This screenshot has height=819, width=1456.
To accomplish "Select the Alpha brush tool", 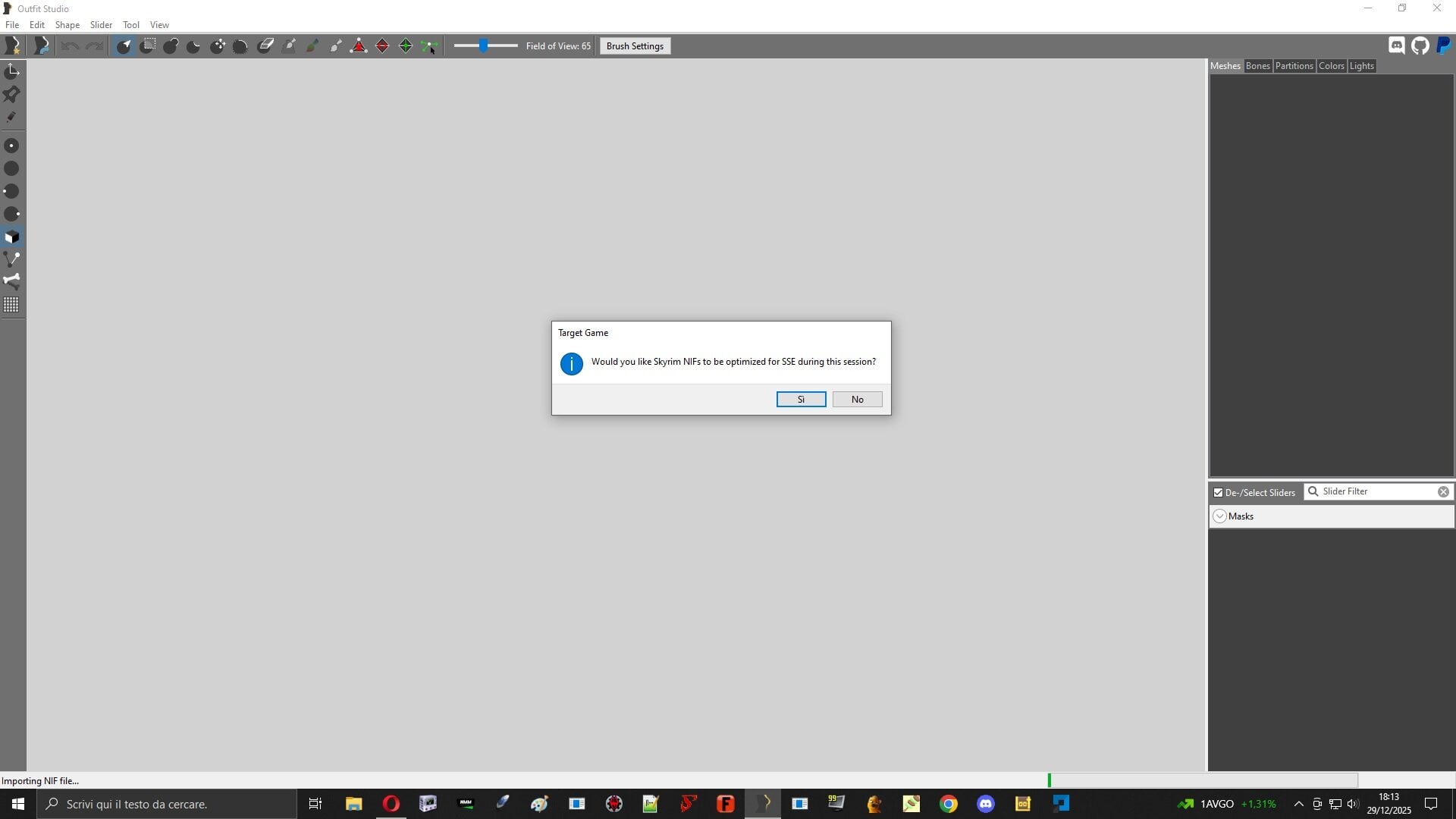I will point(335,46).
